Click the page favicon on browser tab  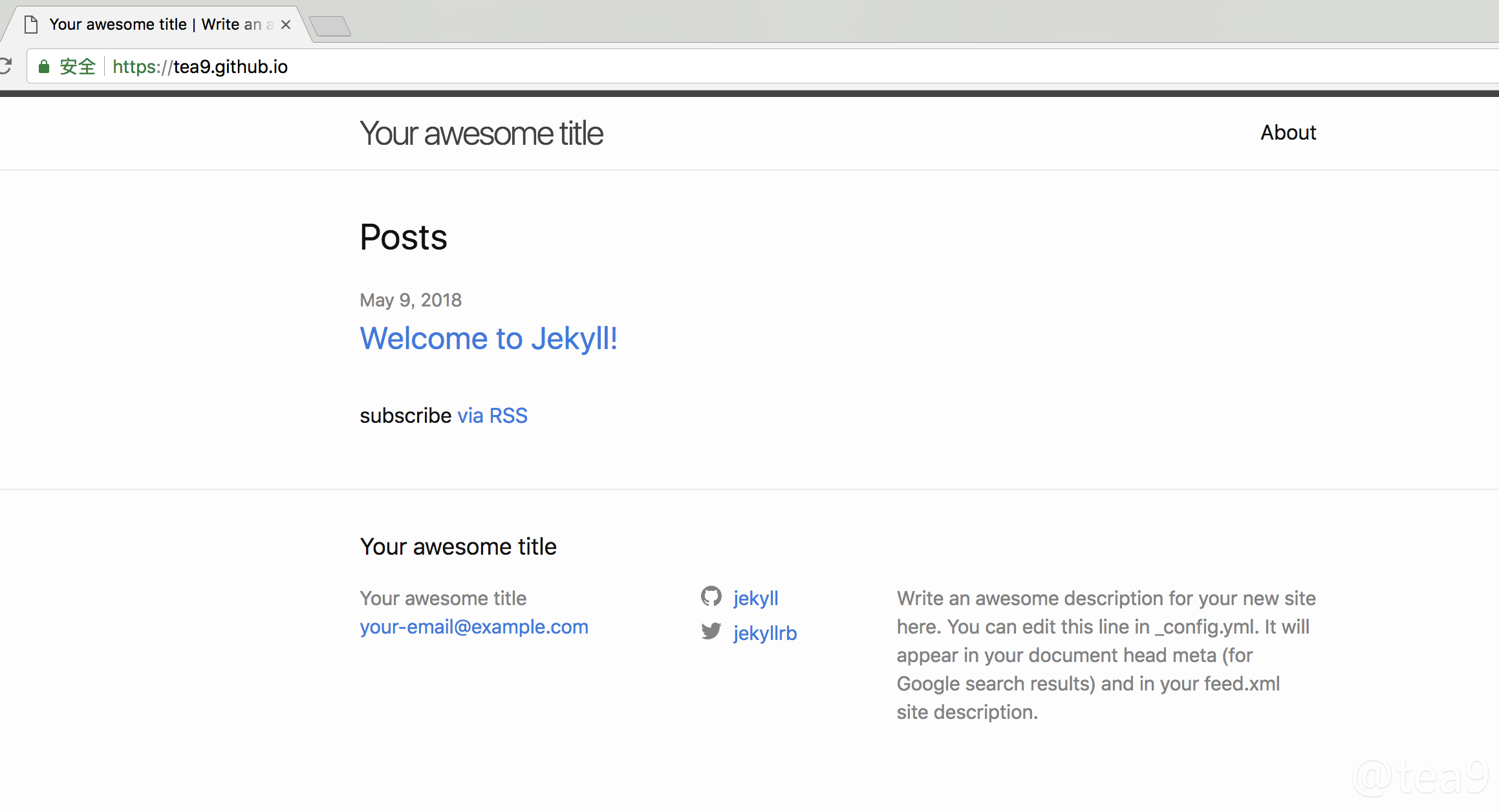[30, 25]
